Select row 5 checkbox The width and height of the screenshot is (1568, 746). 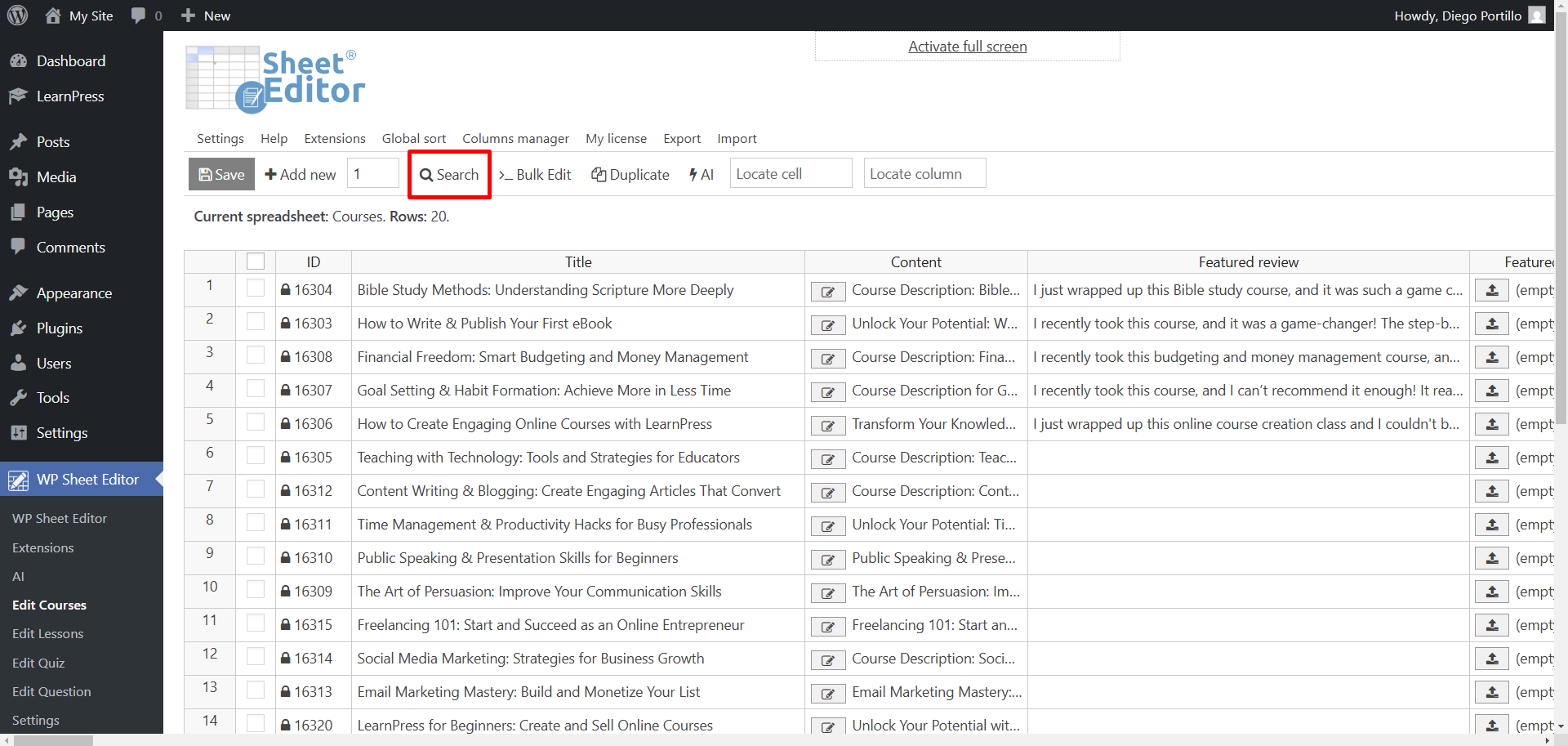256,422
